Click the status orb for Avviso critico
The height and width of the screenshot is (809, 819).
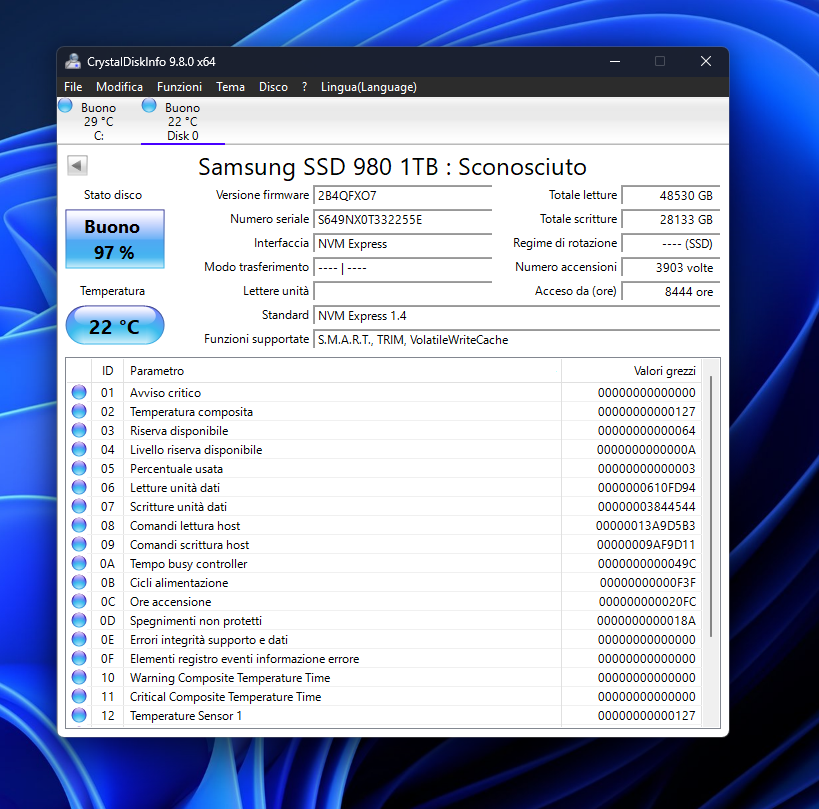(79, 392)
